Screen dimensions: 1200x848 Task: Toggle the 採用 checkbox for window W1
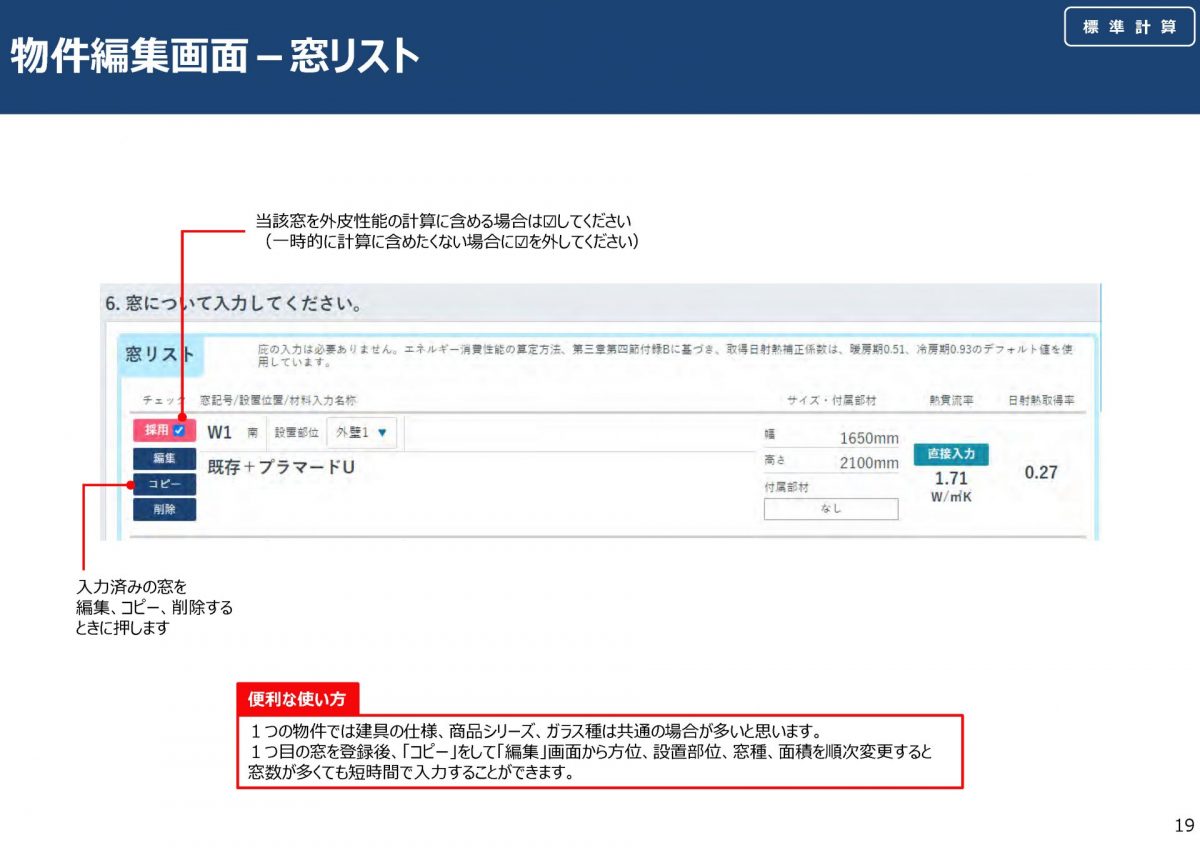click(x=179, y=431)
